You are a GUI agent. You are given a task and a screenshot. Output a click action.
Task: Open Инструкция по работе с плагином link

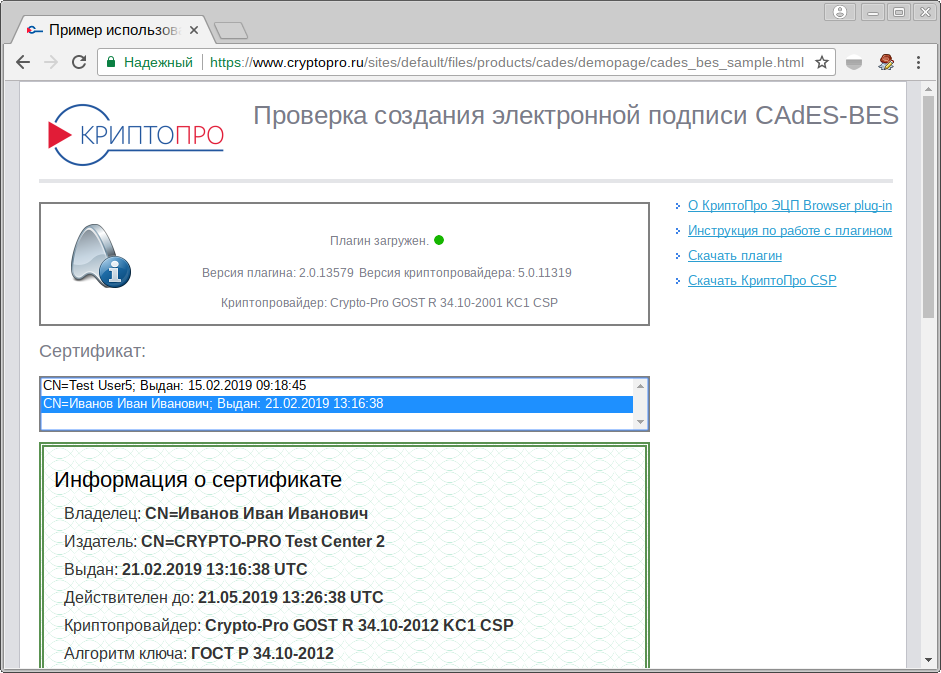tap(790, 231)
